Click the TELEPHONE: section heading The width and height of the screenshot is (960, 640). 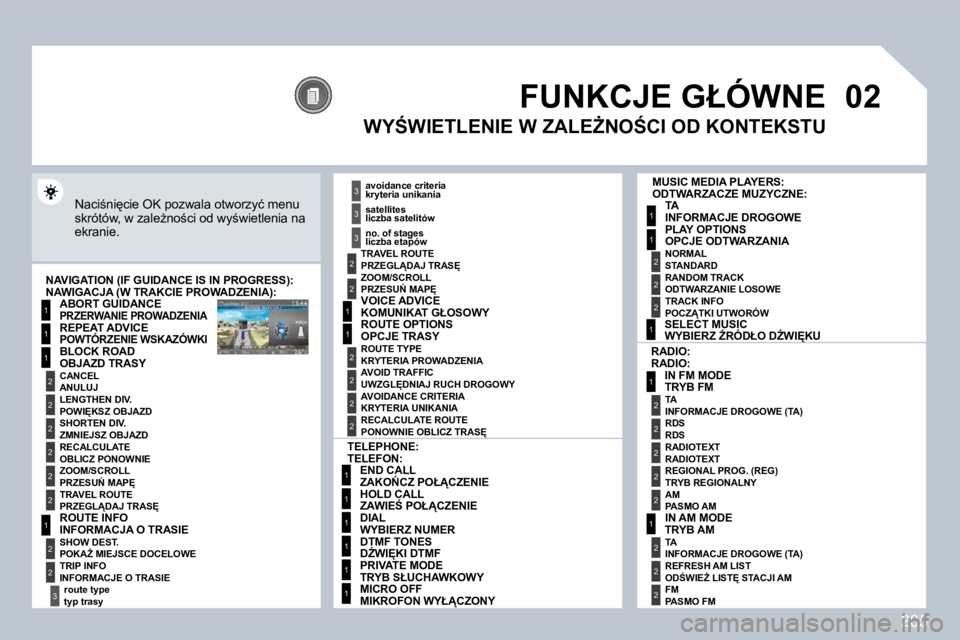point(383,446)
